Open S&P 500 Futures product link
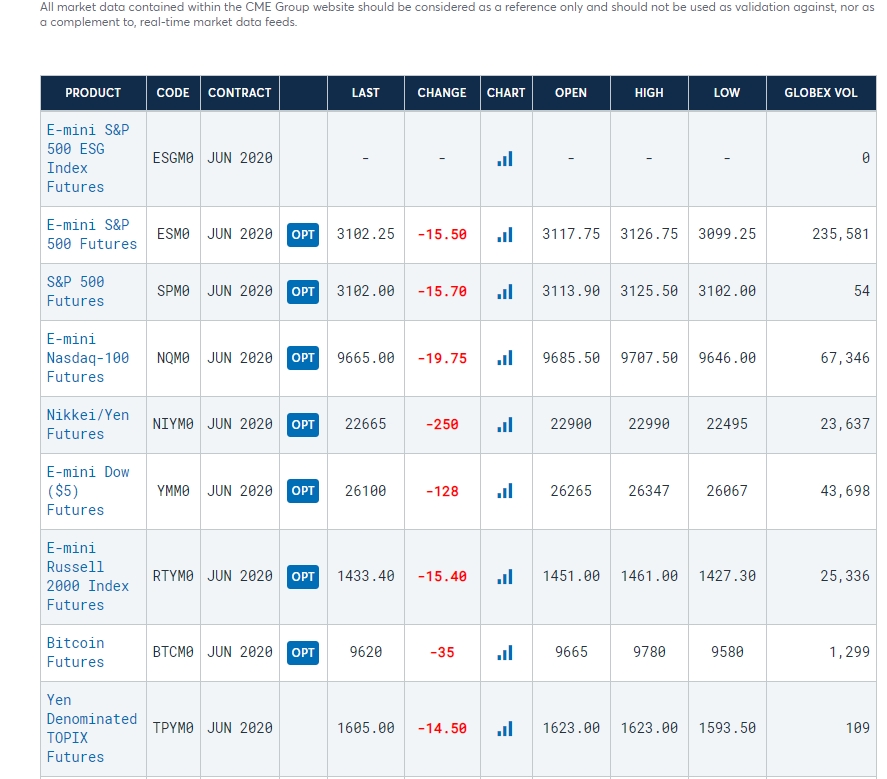This screenshot has width=887, height=779. click(x=75, y=291)
